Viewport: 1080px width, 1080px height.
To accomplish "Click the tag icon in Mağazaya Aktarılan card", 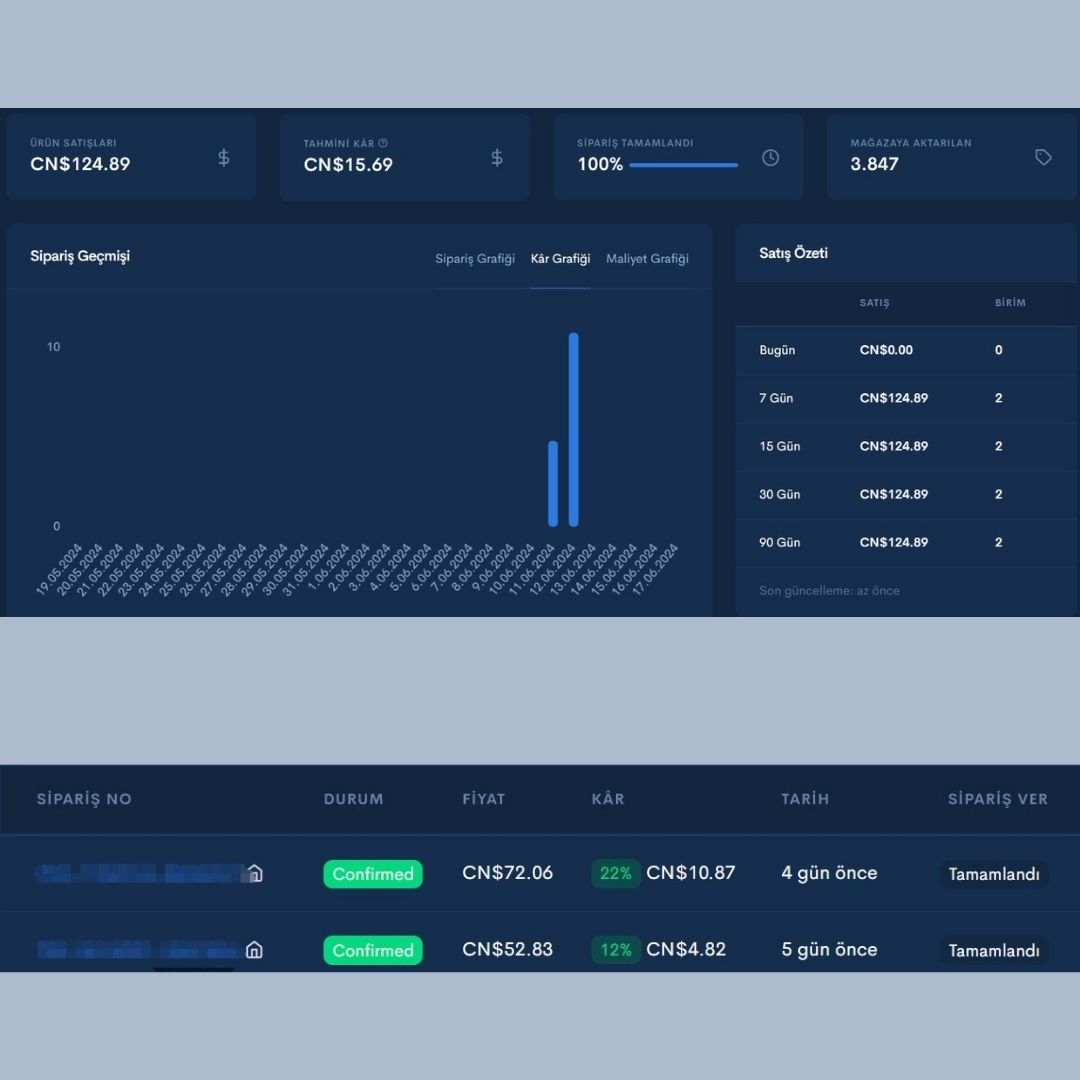I will pos(1043,157).
